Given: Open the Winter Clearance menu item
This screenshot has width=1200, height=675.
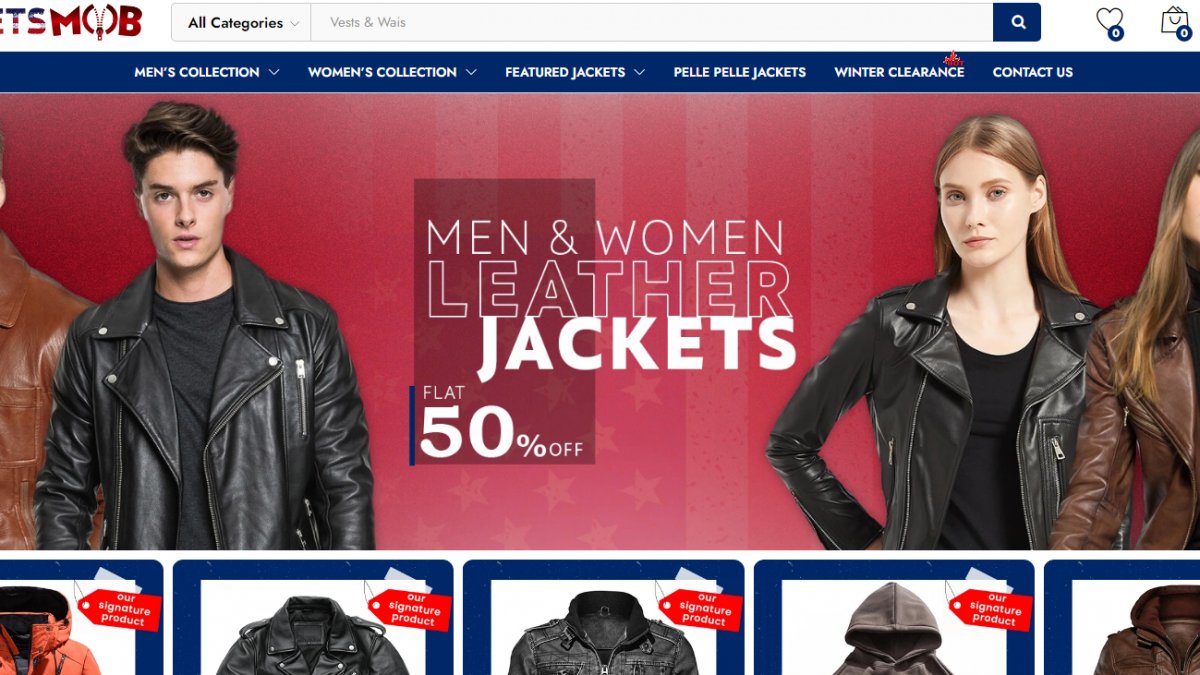Looking at the screenshot, I should click(x=899, y=72).
